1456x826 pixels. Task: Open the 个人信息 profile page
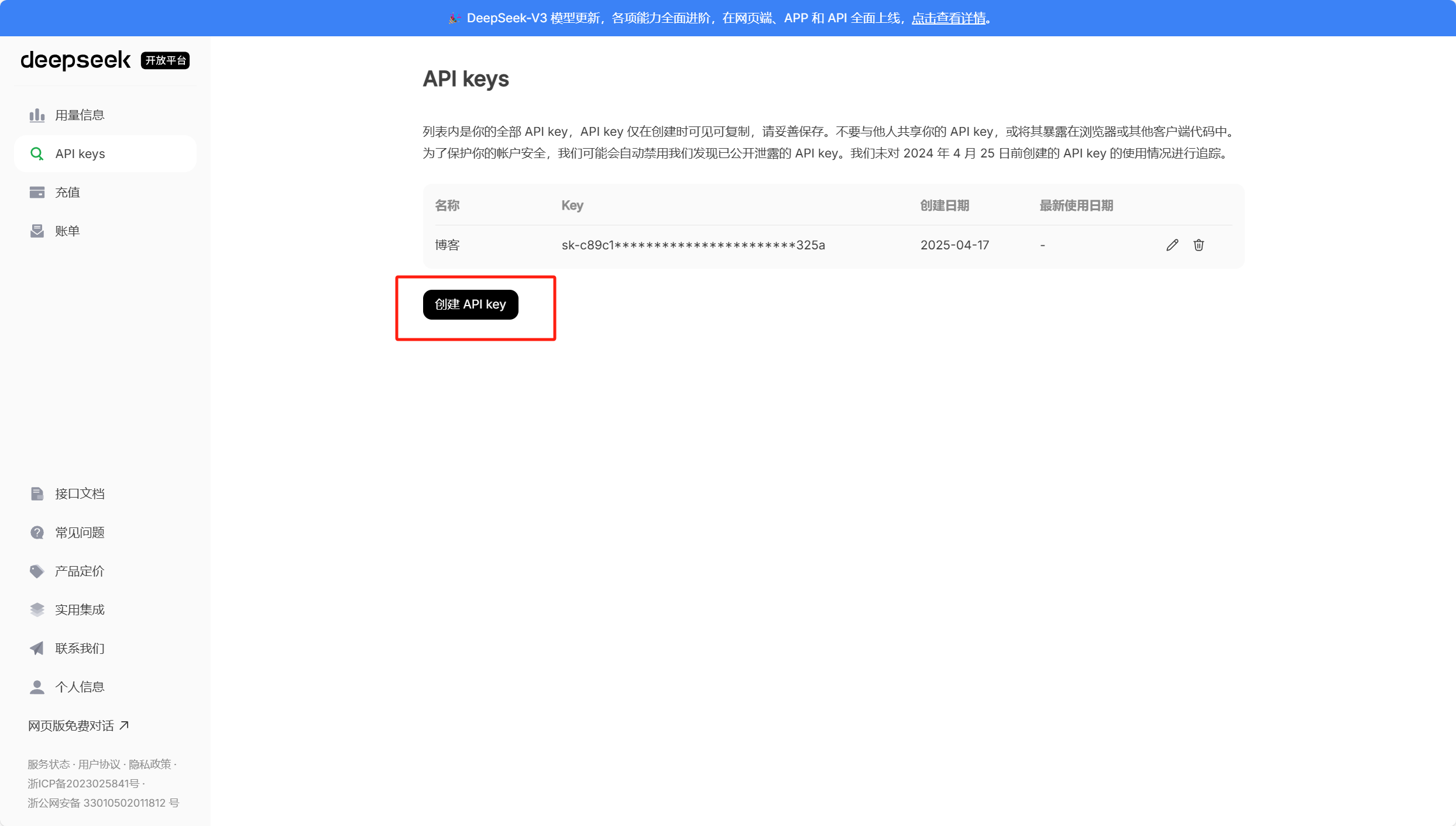point(80,687)
